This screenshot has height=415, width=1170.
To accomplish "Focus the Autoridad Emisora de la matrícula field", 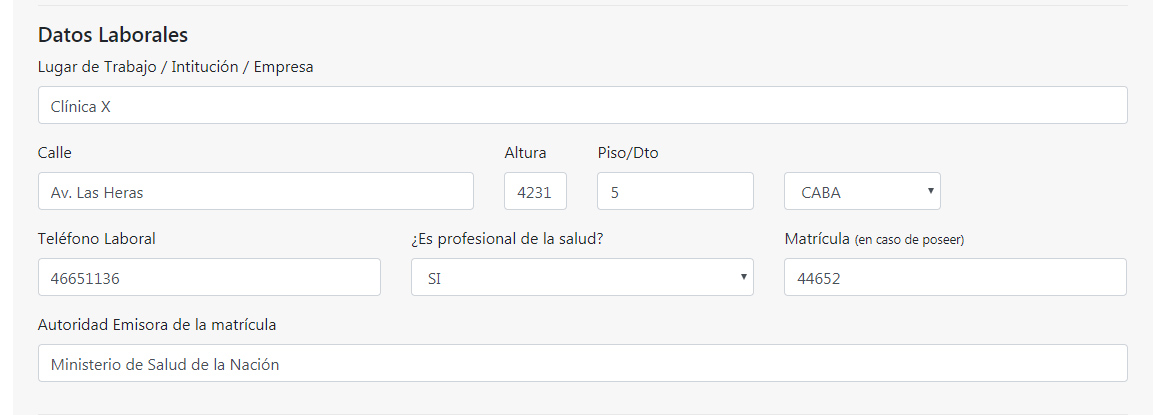I will tap(582, 363).
